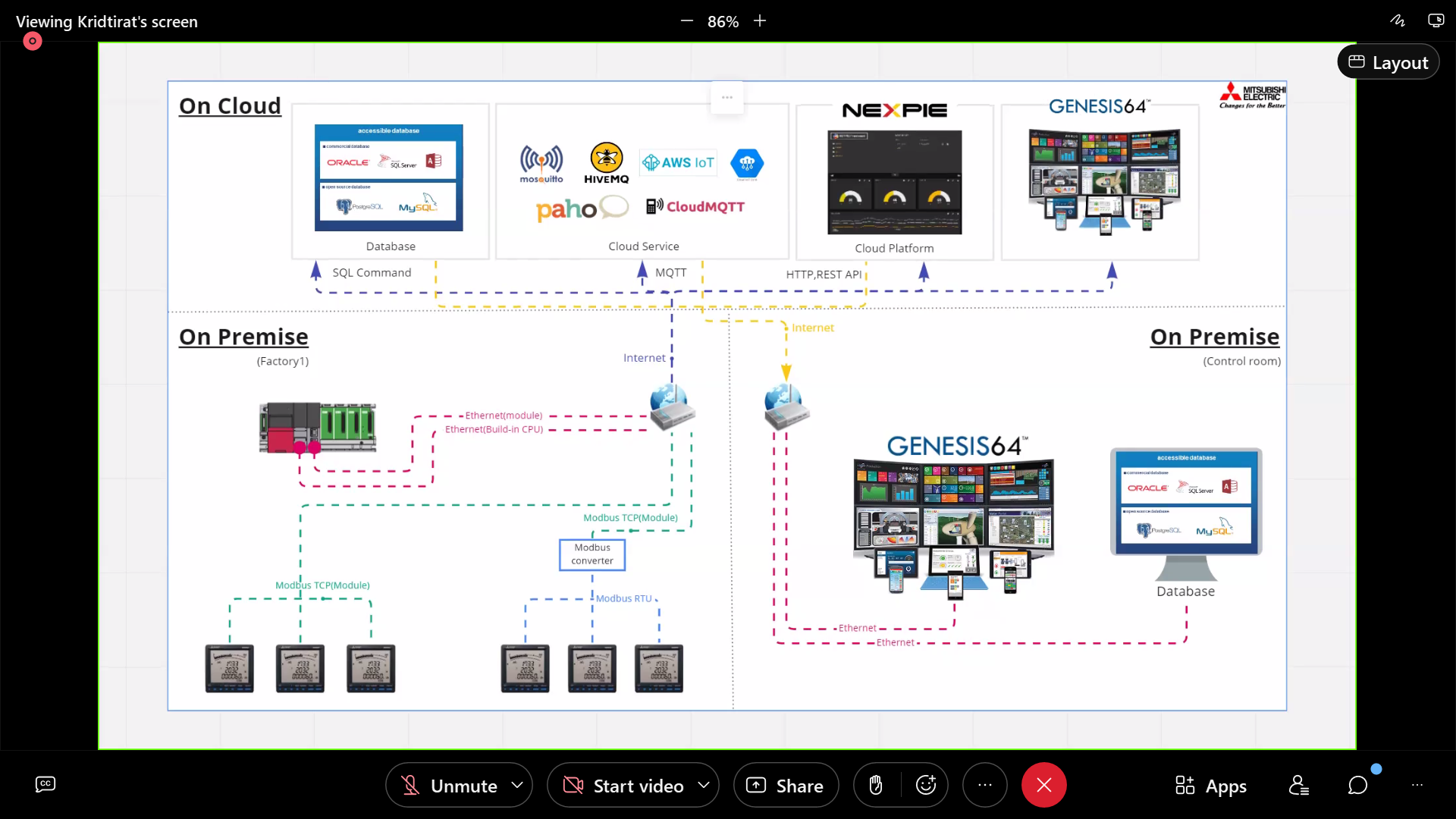Open the Layout options
This screenshot has height=819, width=1456.
1388,62
